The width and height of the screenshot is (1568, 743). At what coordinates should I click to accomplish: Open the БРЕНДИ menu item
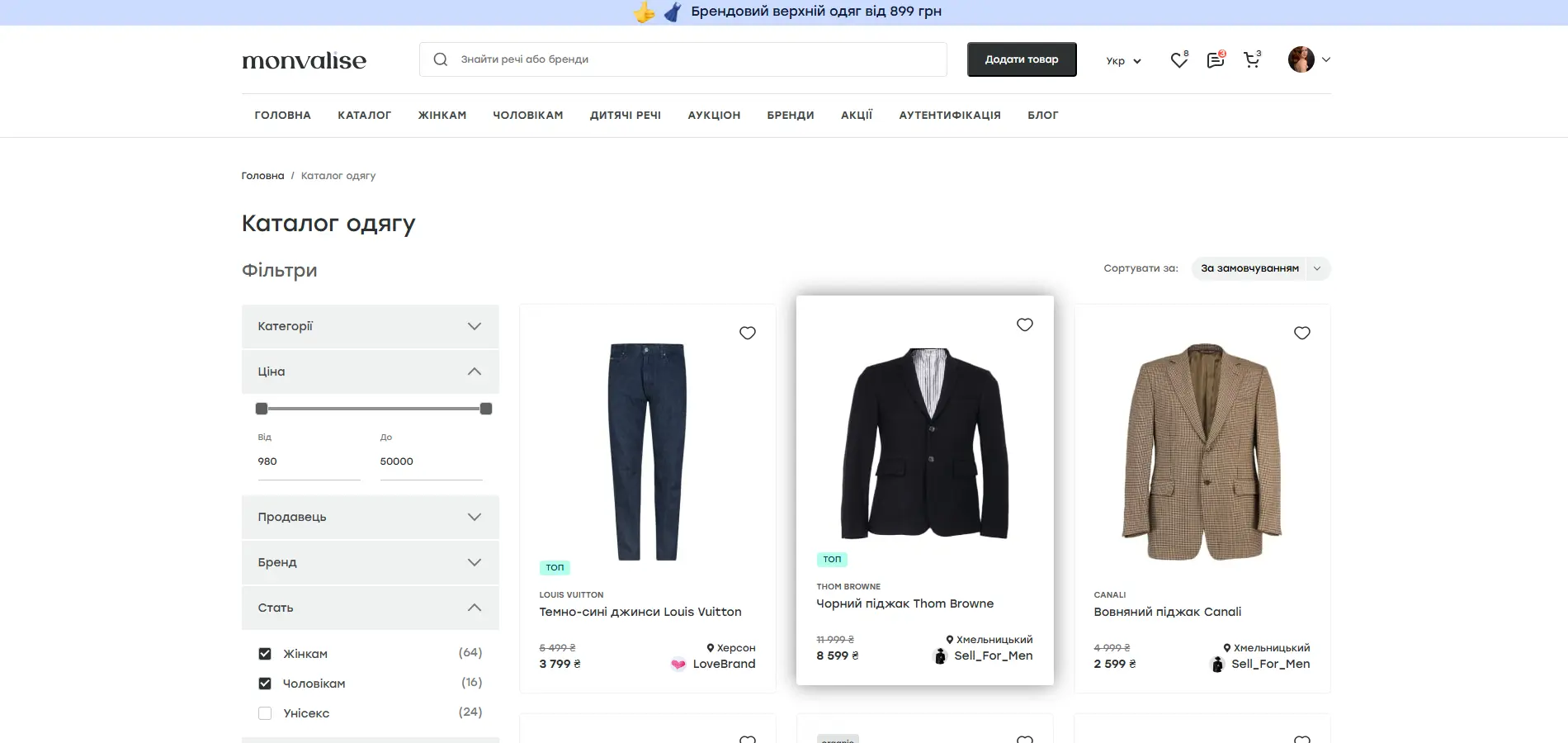pos(791,116)
